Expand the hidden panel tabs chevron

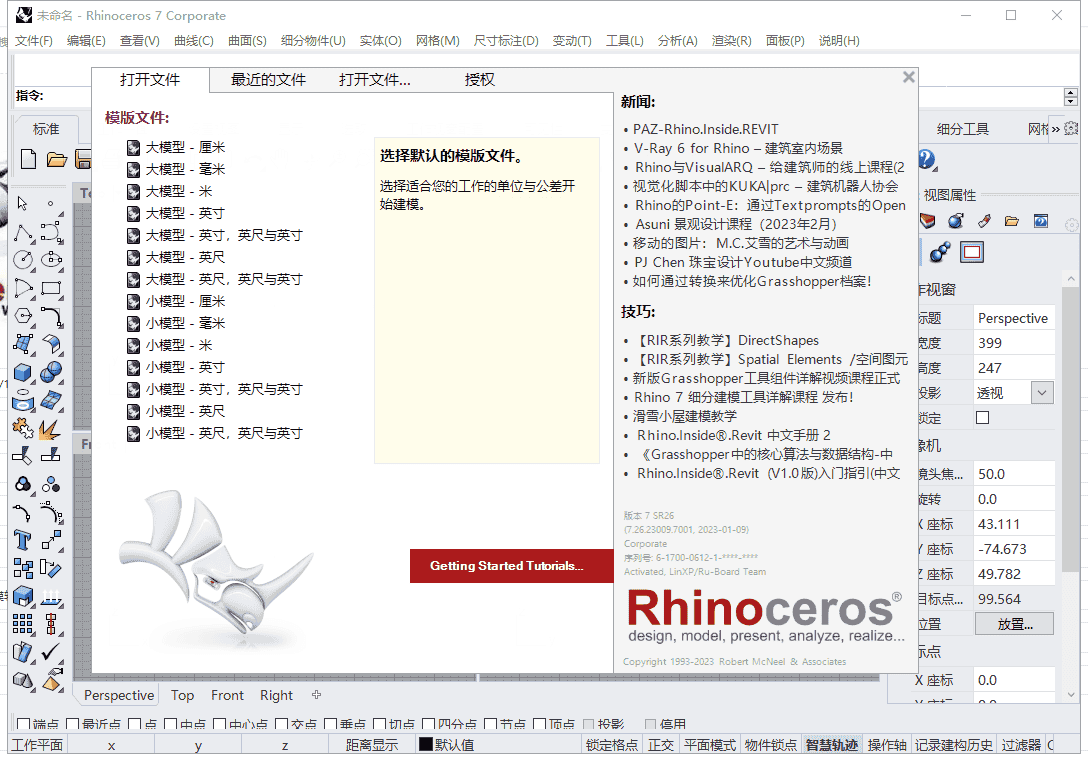pyautogui.click(x=1056, y=128)
